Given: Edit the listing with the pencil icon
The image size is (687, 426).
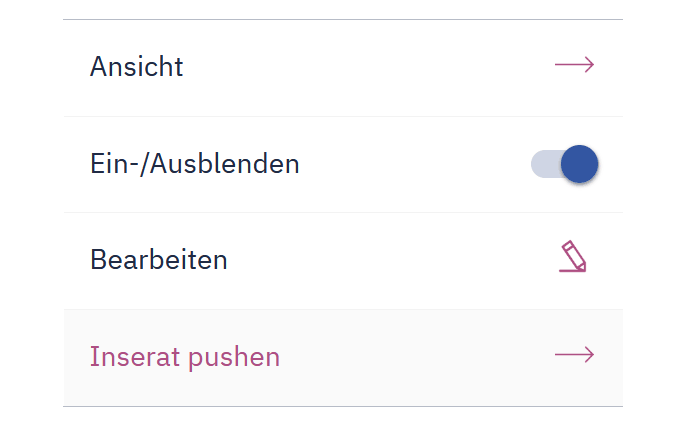Looking at the screenshot, I should 573,256.
